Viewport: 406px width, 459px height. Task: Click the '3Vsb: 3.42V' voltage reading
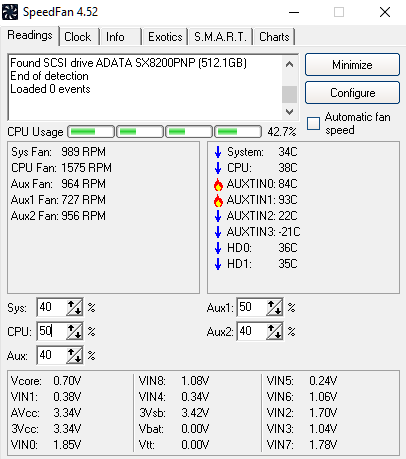pyautogui.click(x=174, y=413)
